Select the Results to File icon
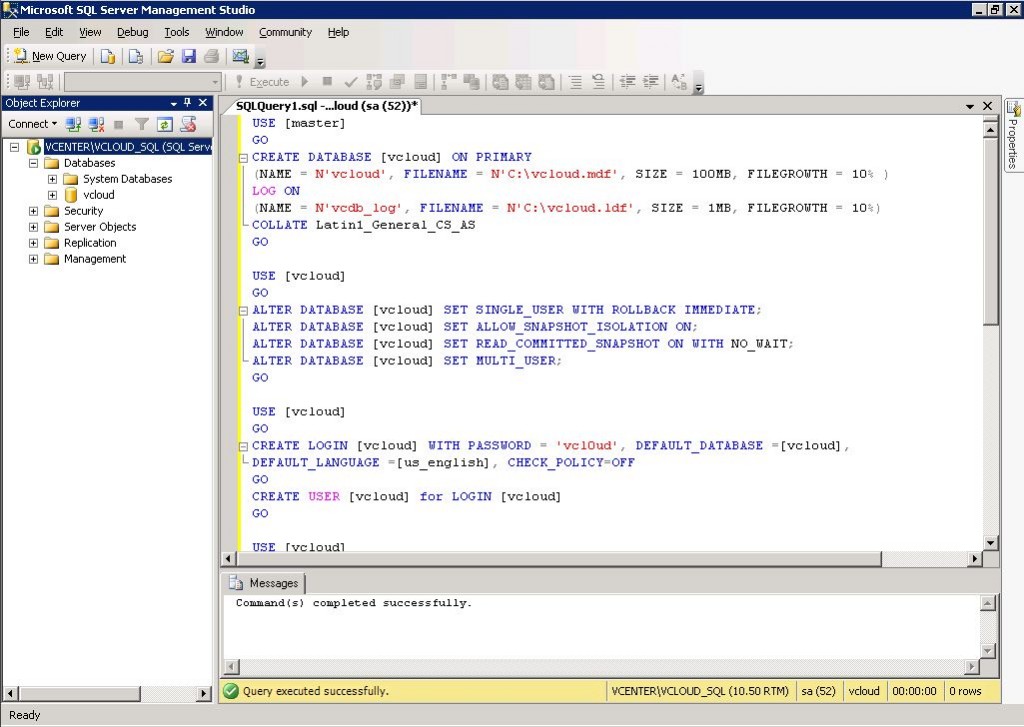1024x727 pixels. pos(547,82)
